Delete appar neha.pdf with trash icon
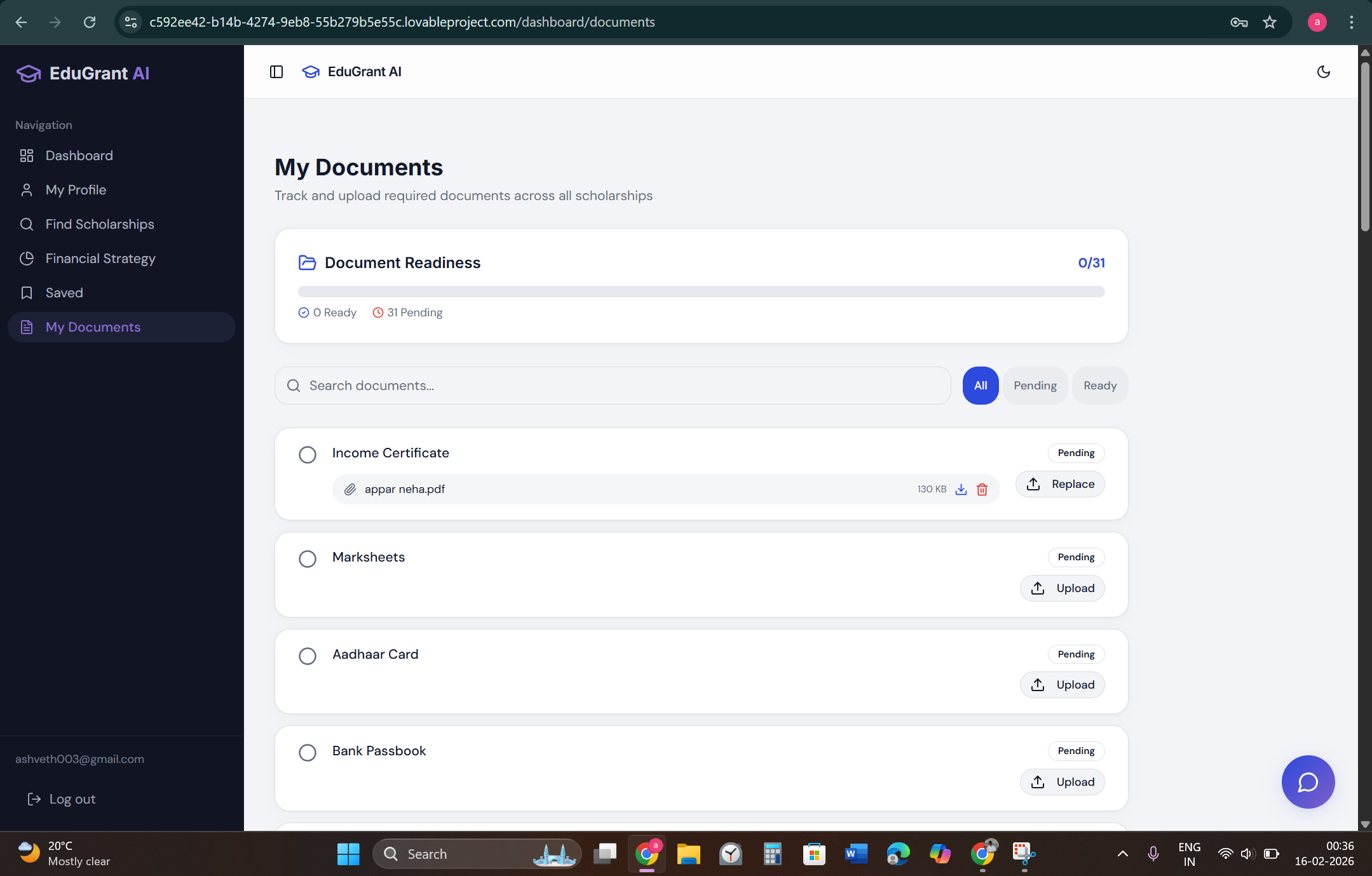 (982, 489)
